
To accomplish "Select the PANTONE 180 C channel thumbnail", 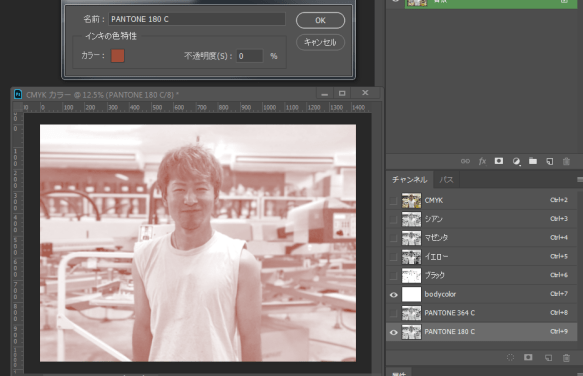I will tap(411, 332).
